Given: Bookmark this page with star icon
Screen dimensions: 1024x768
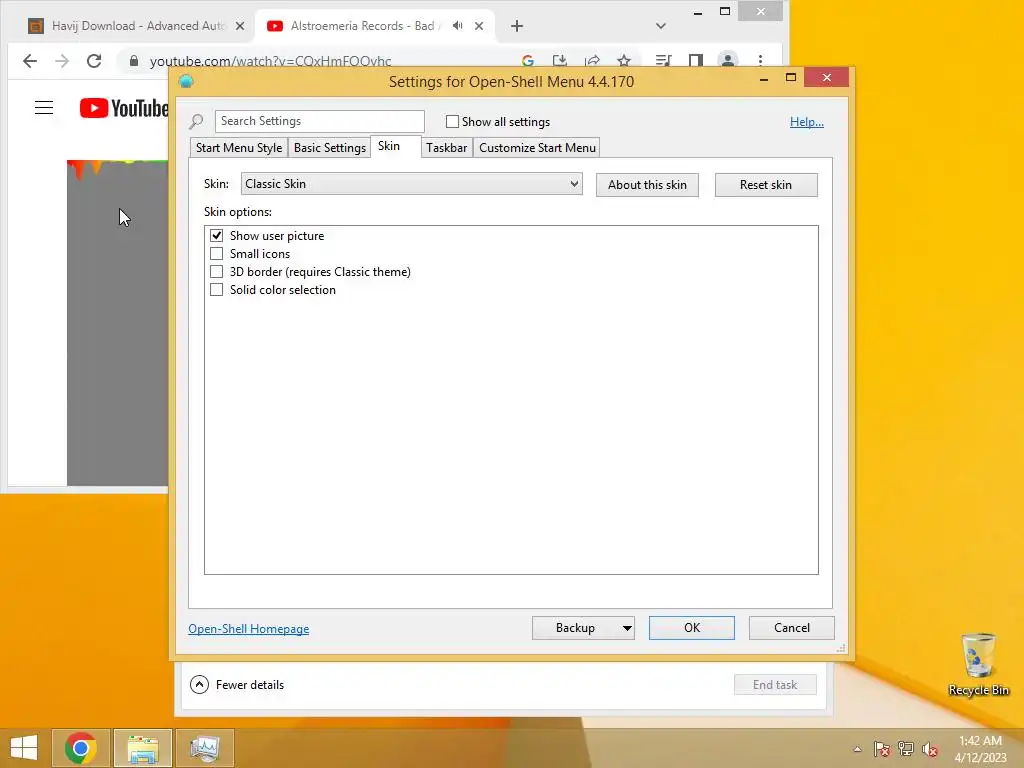Looking at the screenshot, I should click(x=624, y=61).
